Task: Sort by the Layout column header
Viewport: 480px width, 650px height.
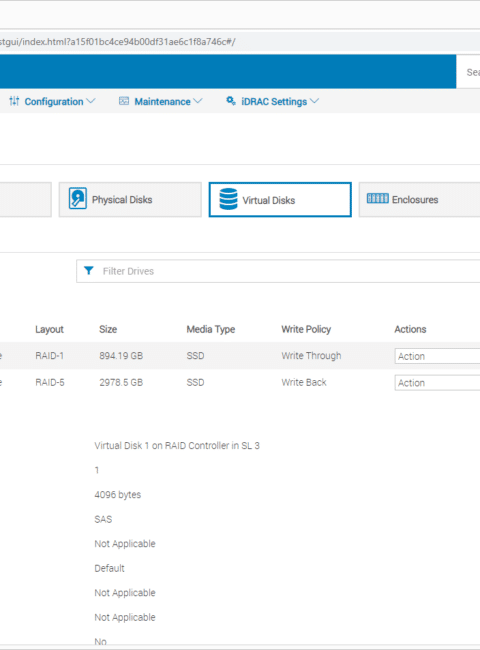Action: click(49, 329)
